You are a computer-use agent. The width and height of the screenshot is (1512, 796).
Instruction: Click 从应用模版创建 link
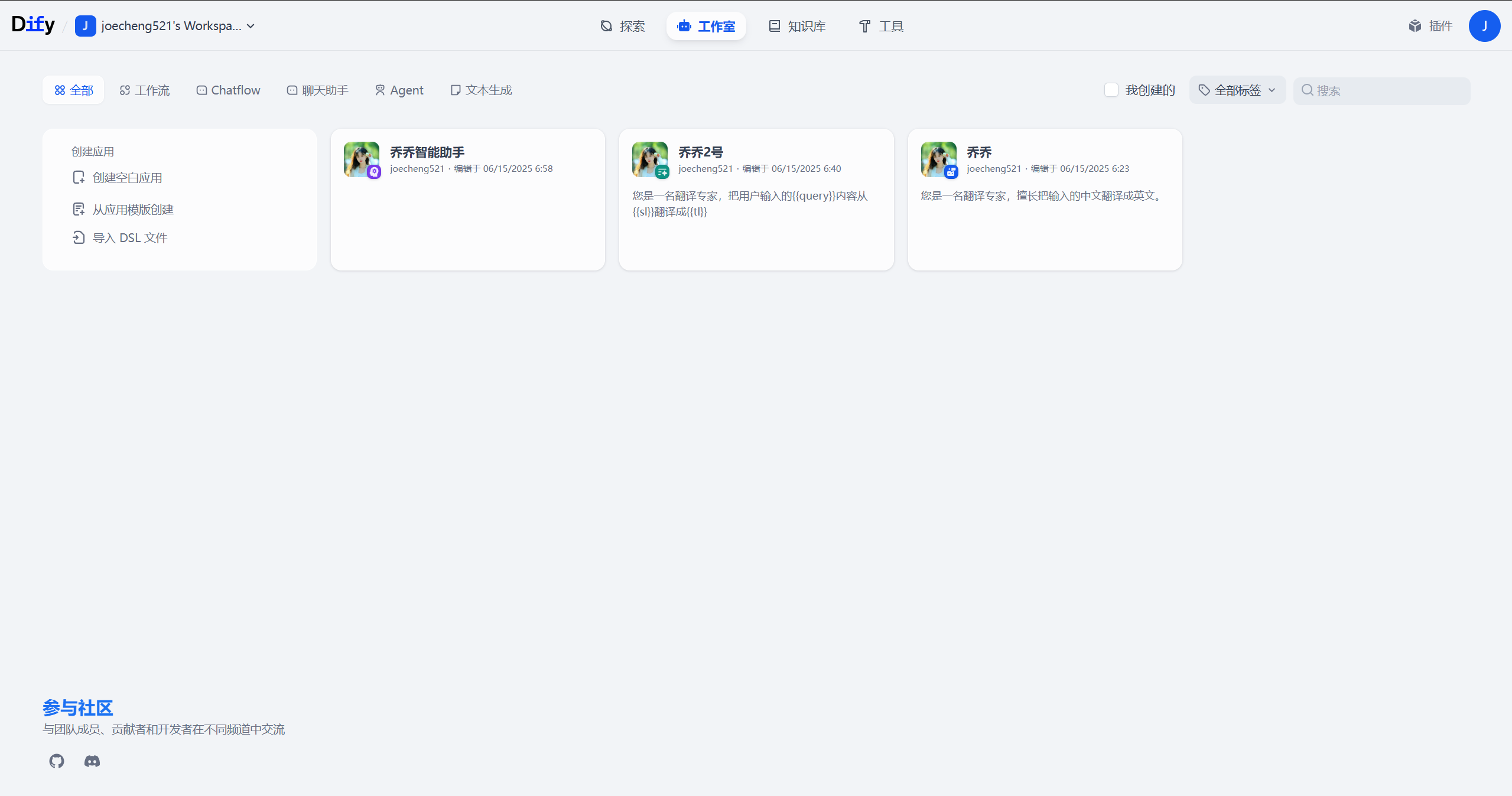[132, 210]
